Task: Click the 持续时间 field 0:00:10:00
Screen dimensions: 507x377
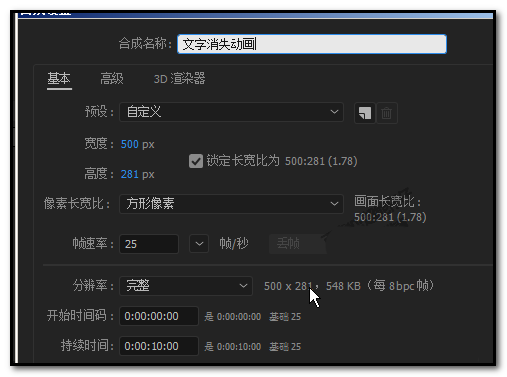Action: [159, 346]
